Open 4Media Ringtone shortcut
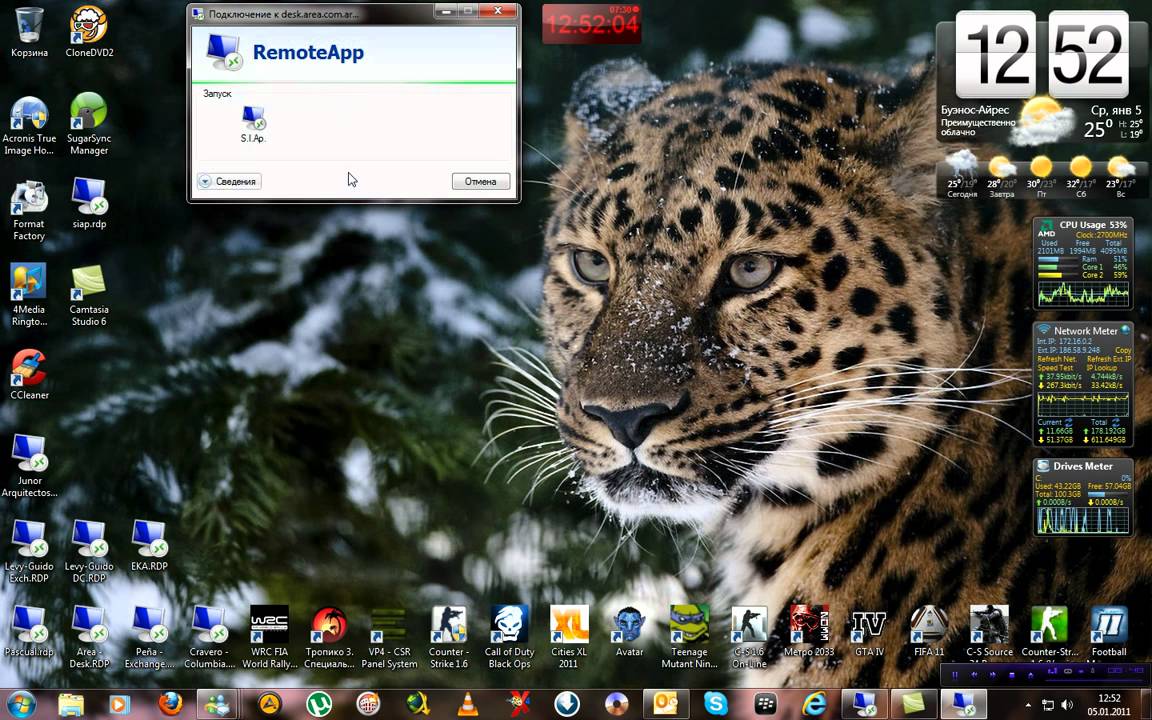The image size is (1152, 720). point(29,295)
